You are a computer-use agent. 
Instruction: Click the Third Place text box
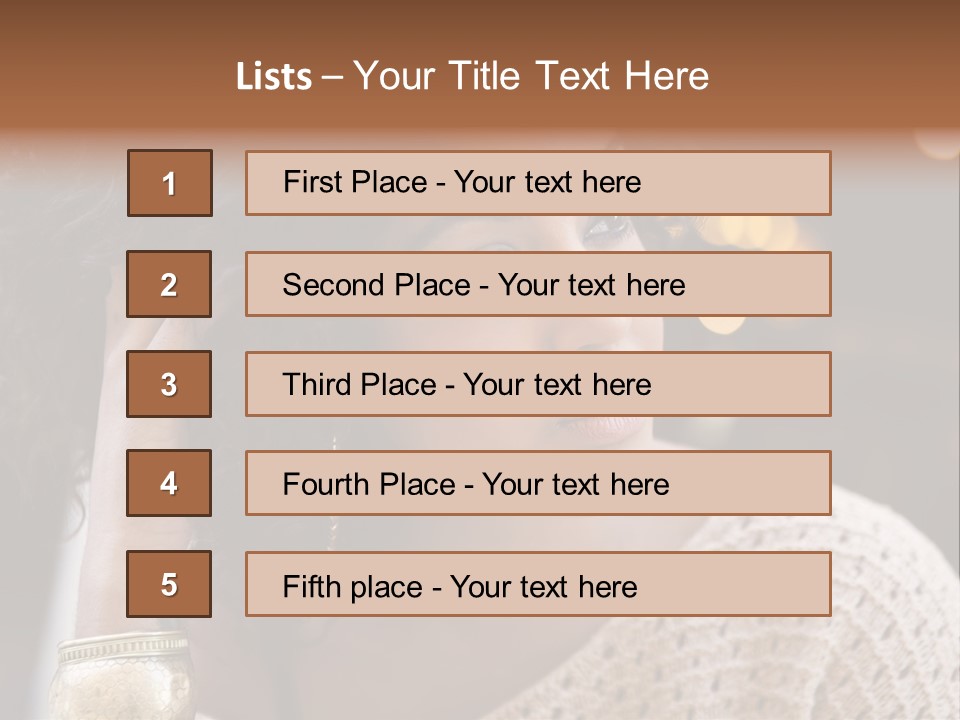538,384
